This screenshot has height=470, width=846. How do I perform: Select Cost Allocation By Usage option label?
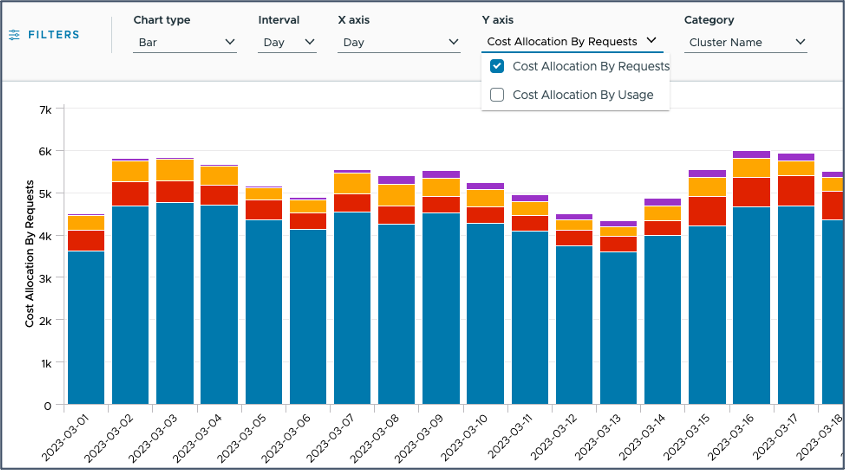[583, 95]
